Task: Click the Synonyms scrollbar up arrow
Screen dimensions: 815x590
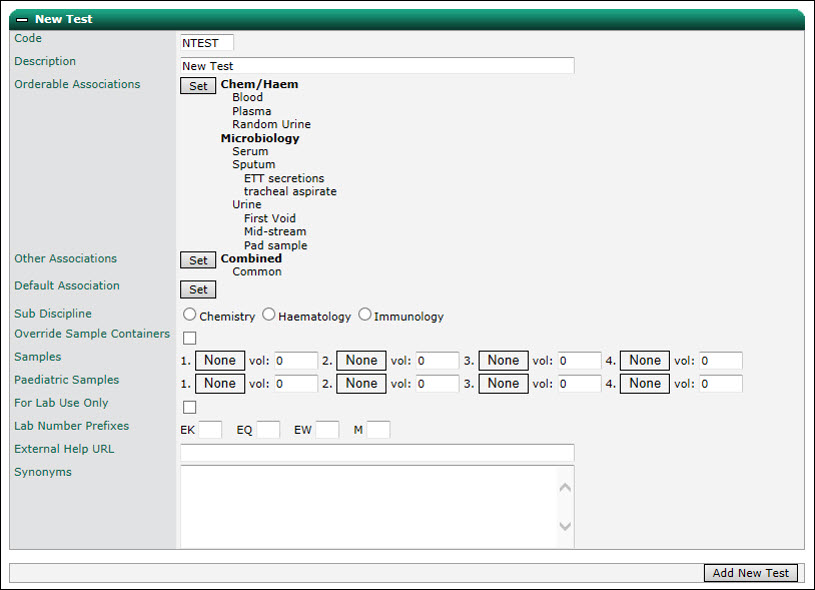Action: (565, 488)
